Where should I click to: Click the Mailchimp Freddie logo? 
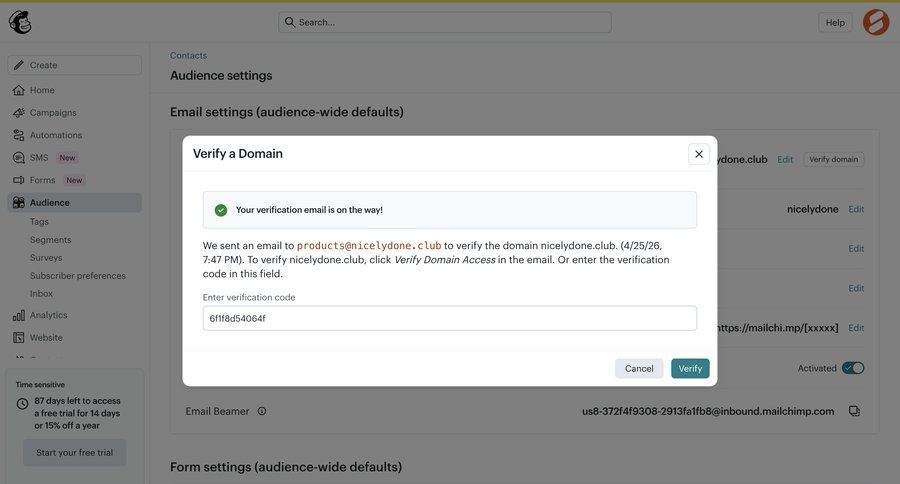20,22
